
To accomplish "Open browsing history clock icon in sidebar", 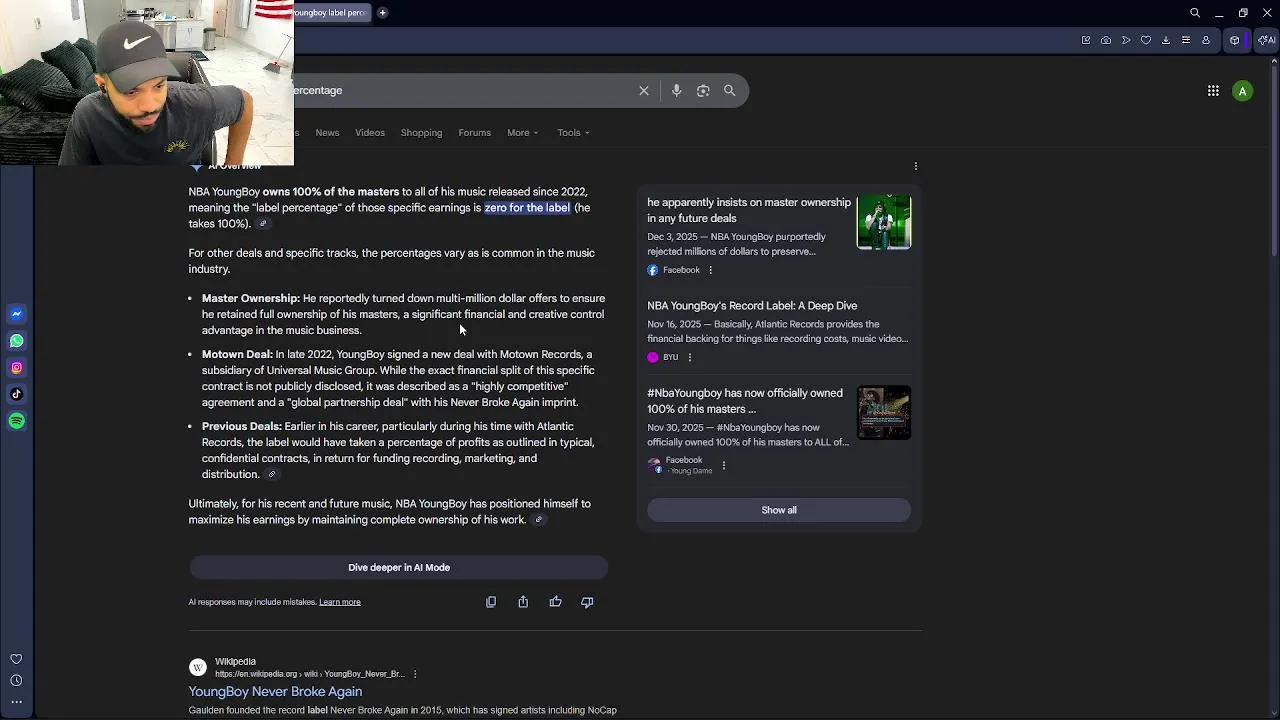I will click(16, 681).
